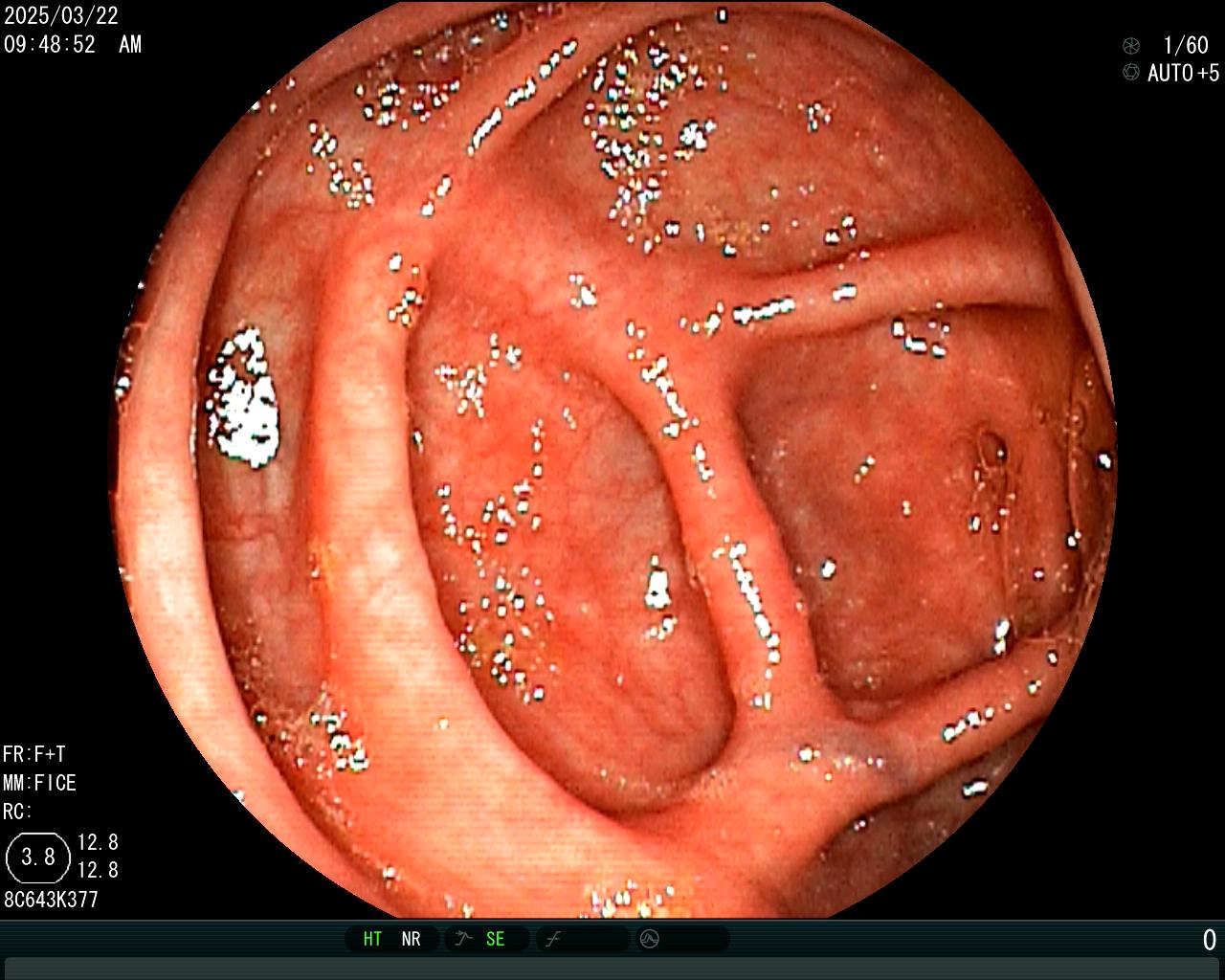Click the spectrum waveform icon in status bar

coord(650,939)
